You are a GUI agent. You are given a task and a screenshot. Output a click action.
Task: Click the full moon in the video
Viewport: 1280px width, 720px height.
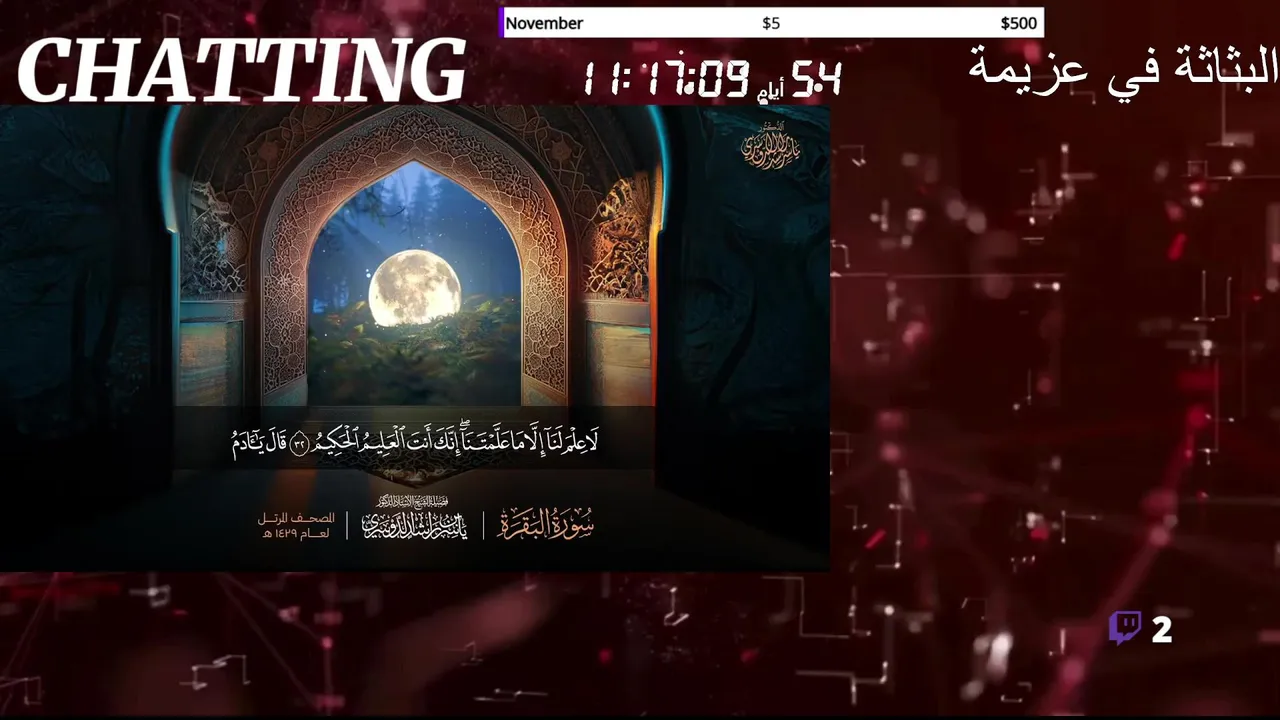click(414, 288)
